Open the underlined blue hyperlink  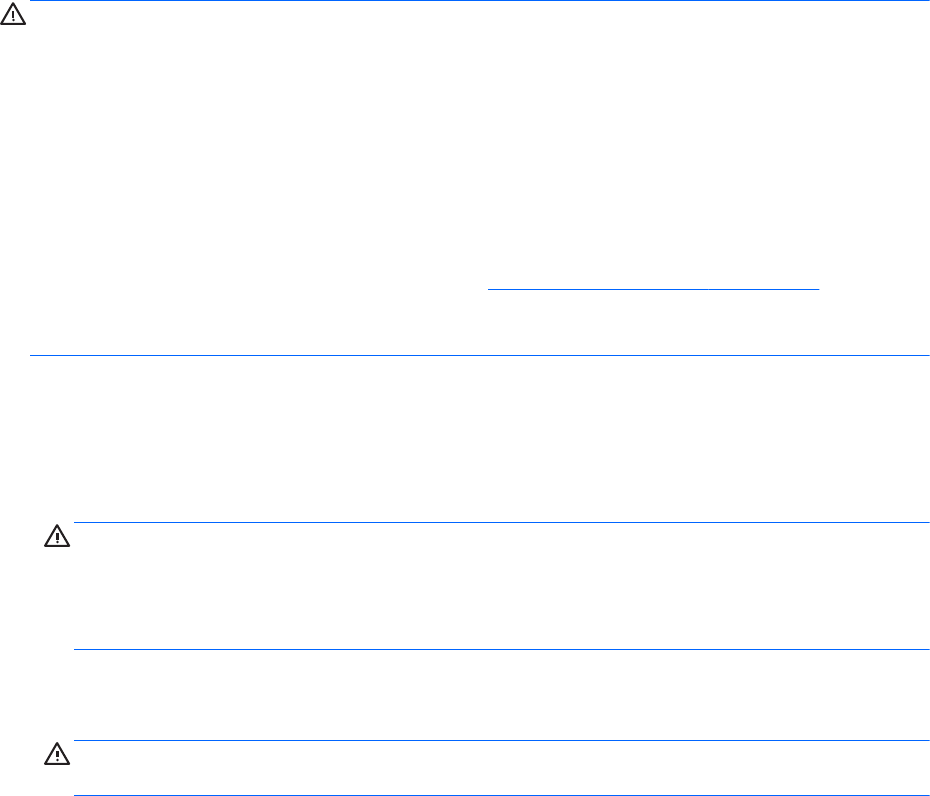(653, 285)
